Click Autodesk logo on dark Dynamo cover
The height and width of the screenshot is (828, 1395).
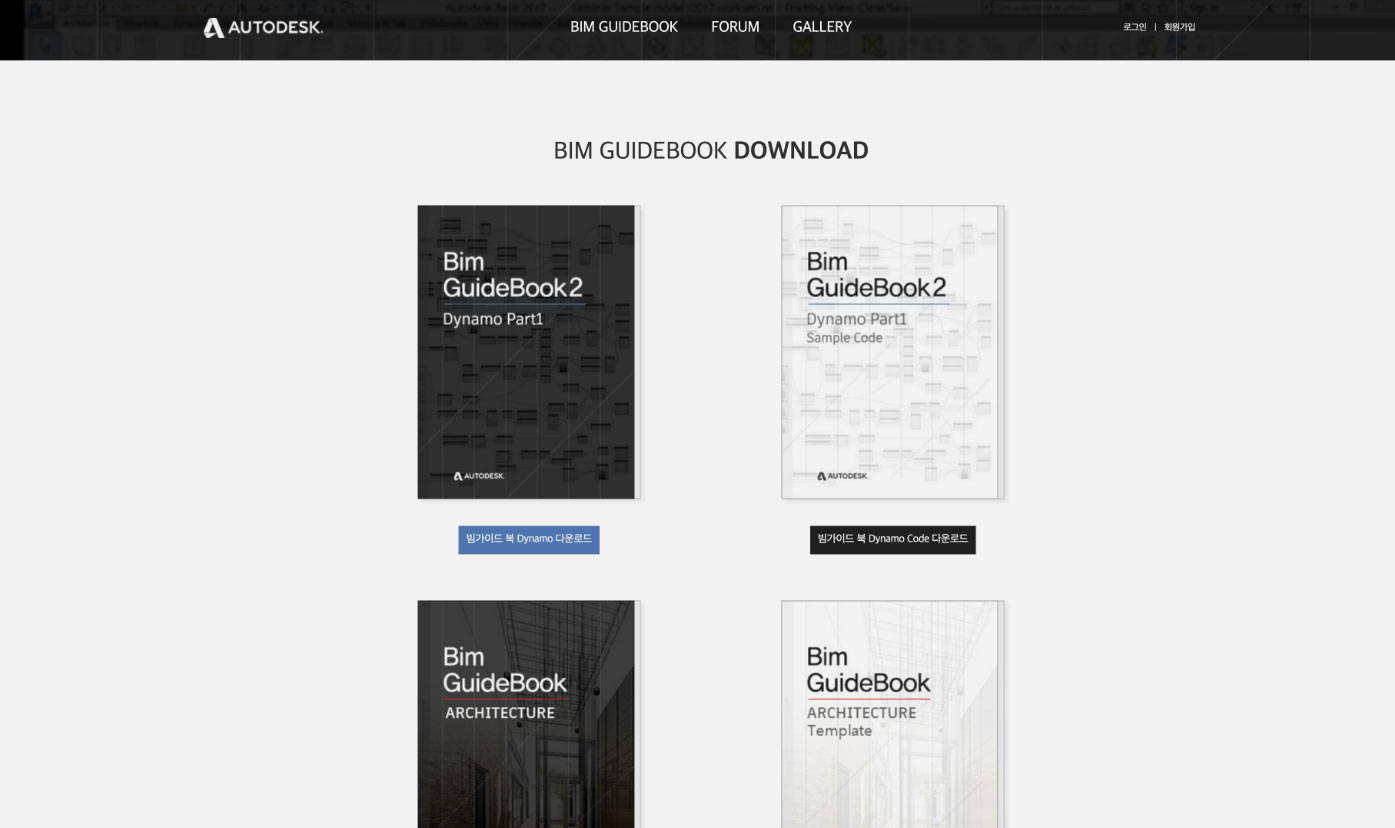pyautogui.click(x=479, y=476)
